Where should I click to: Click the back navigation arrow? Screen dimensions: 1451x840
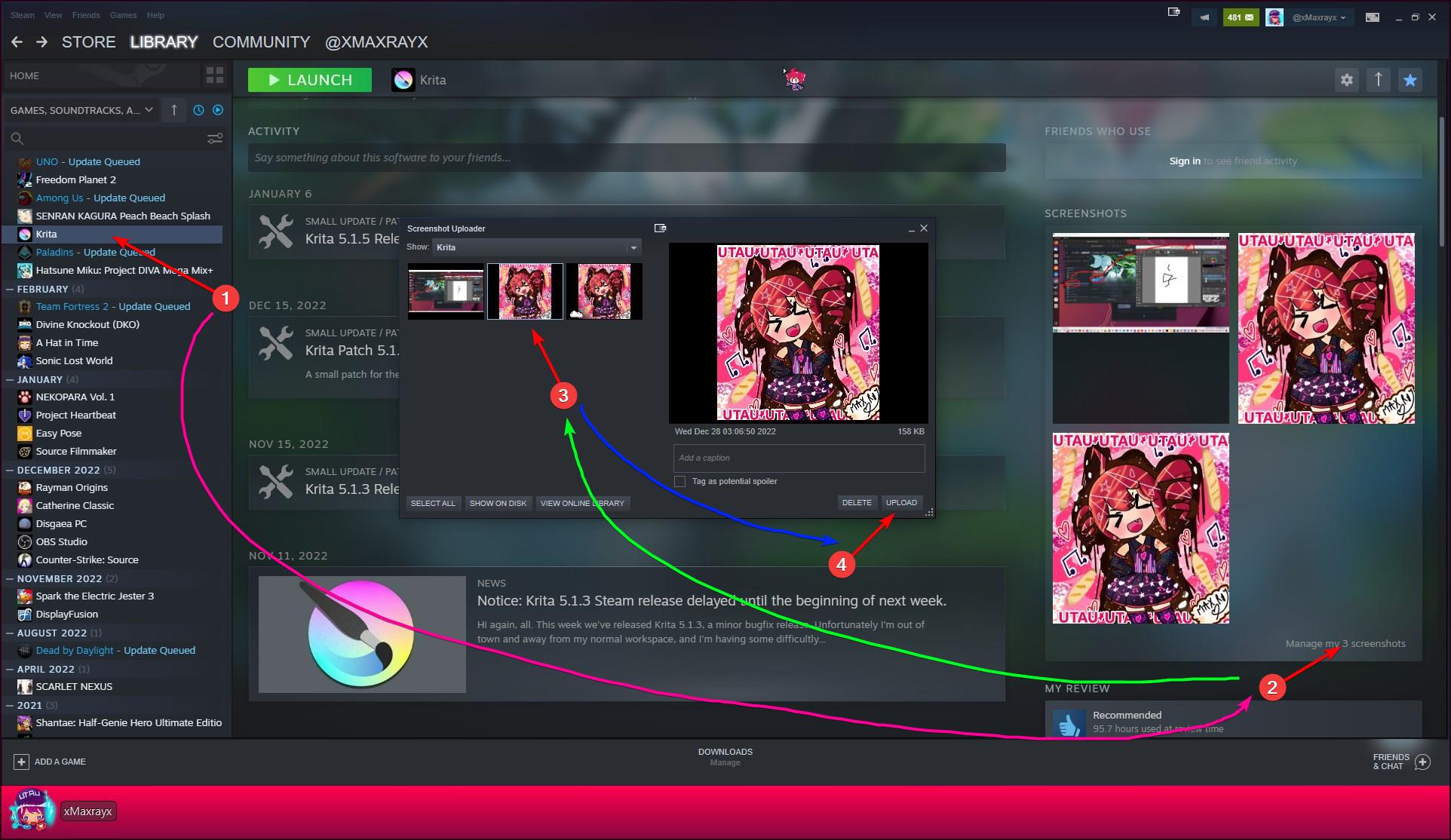pyautogui.click(x=17, y=42)
